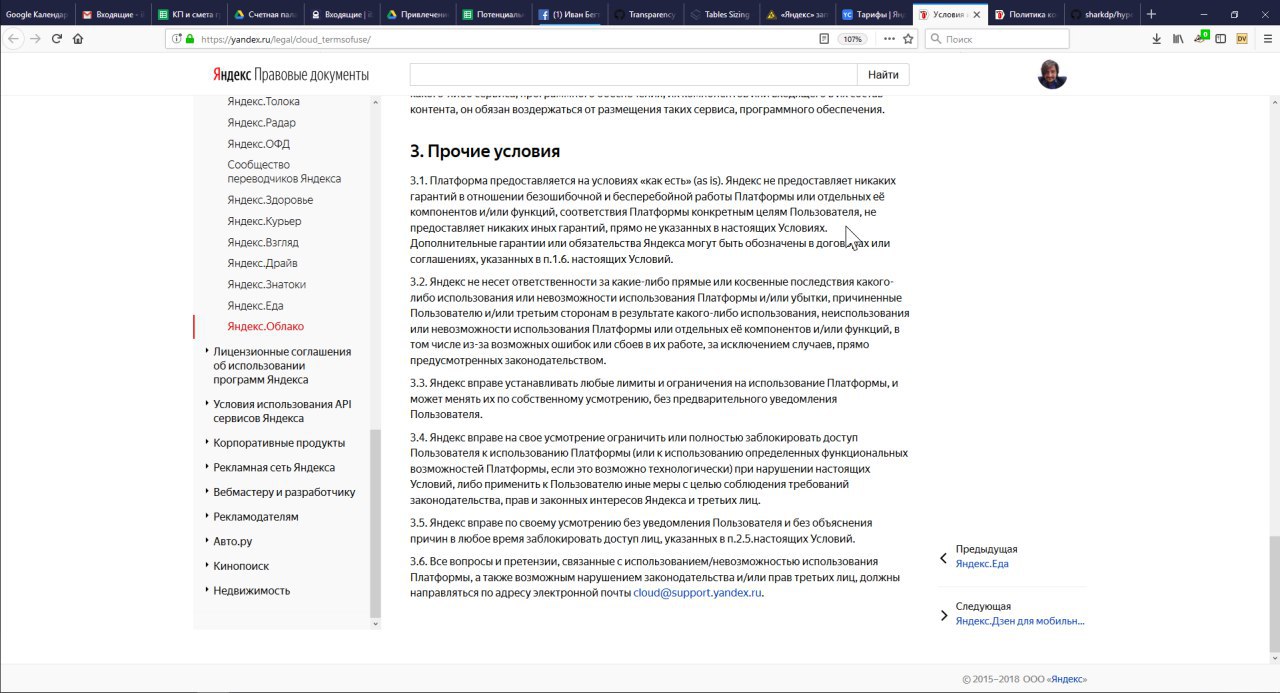Bookmark this page with the star

pyautogui.click(x=908, y=38)
